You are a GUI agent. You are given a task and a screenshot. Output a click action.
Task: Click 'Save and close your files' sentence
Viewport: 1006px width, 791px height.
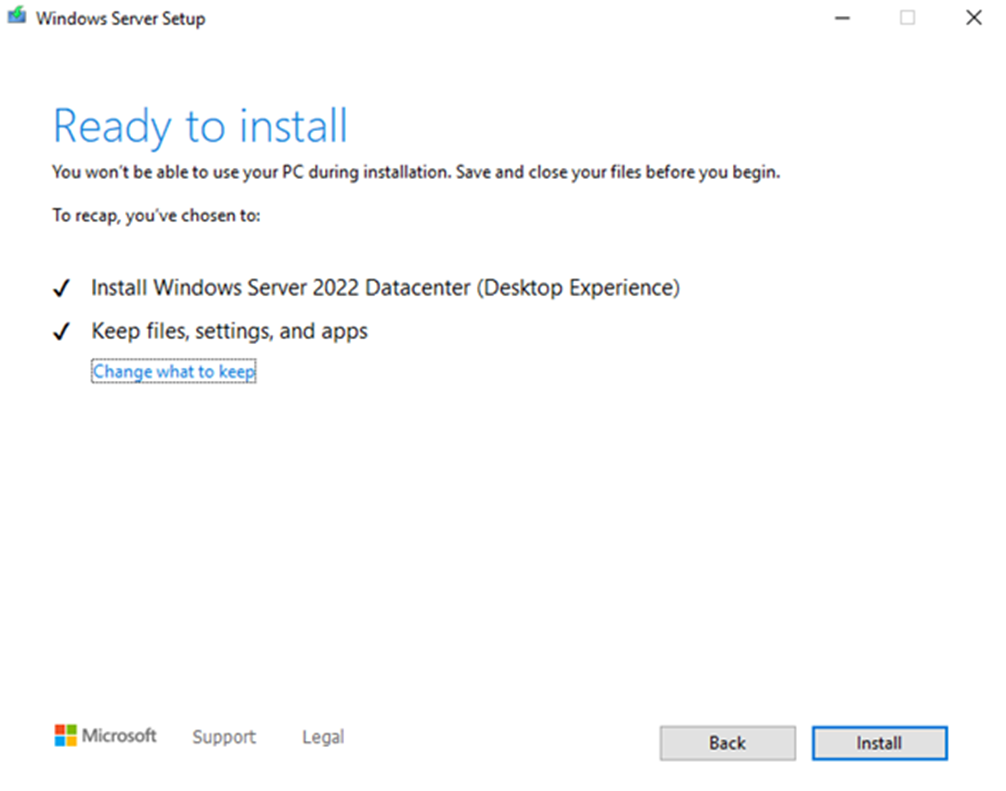(x=617, y=172)
